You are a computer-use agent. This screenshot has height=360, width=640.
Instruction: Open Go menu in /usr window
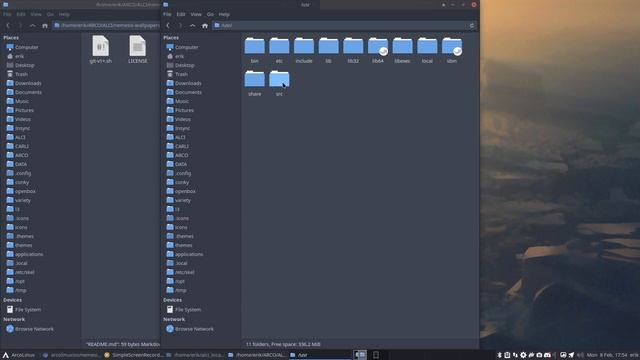(210, 14)
